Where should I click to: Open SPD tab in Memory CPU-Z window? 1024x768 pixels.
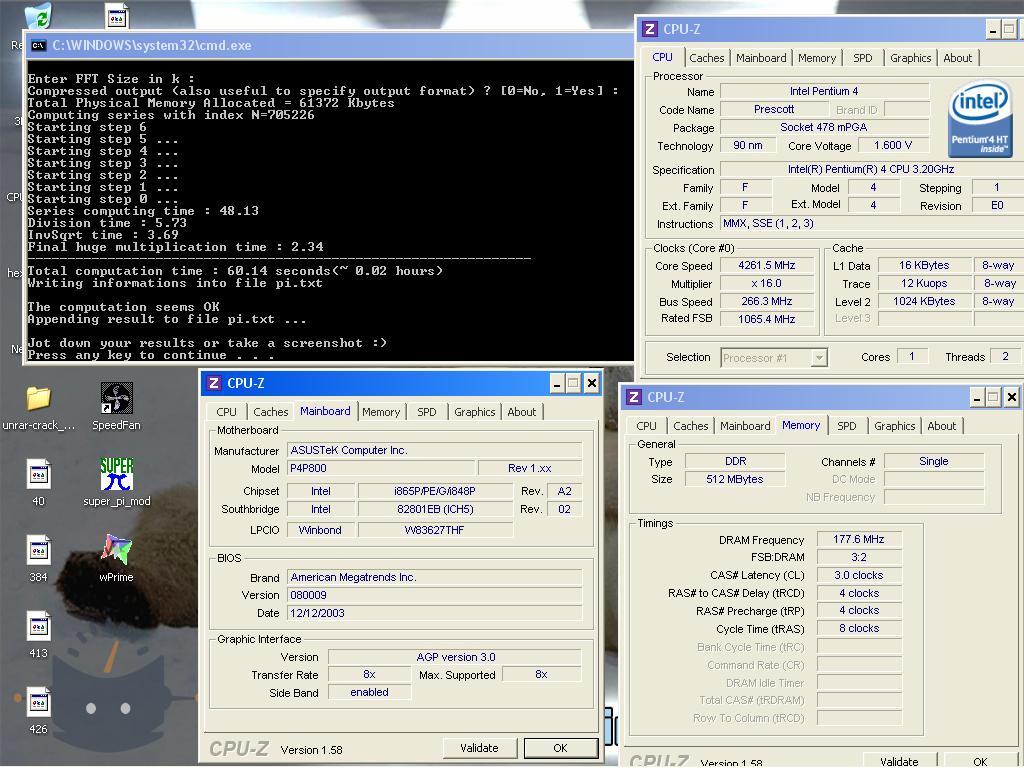(x=846, y=426)
